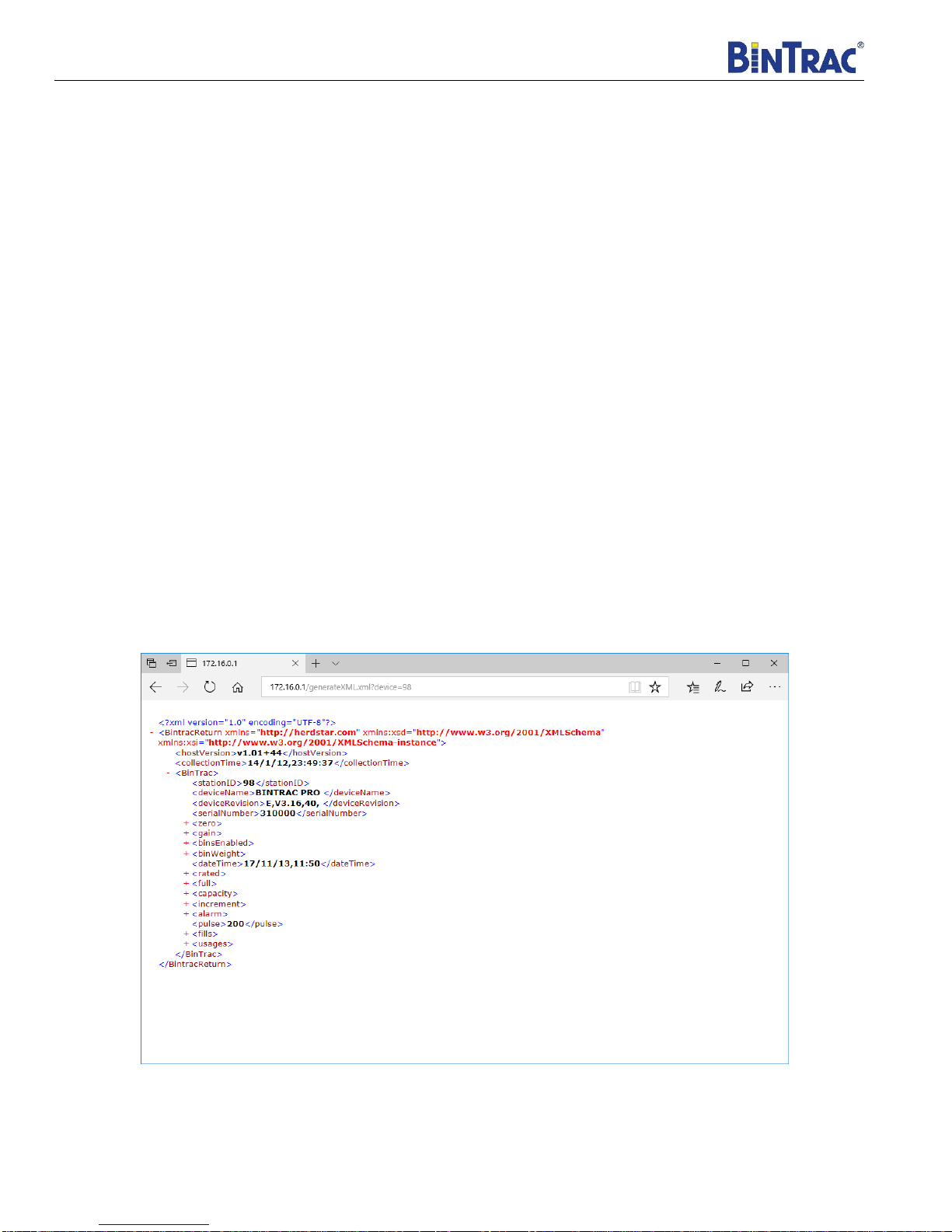Expand the full node
This screenshot has height=1232, width=952.
186,884
